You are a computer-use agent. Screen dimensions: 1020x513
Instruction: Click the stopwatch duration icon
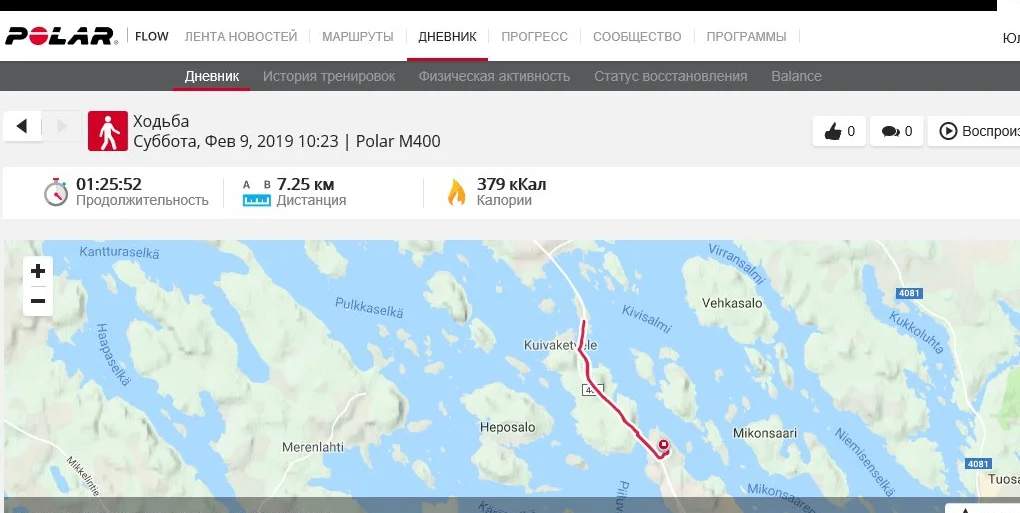pos(56,192)
